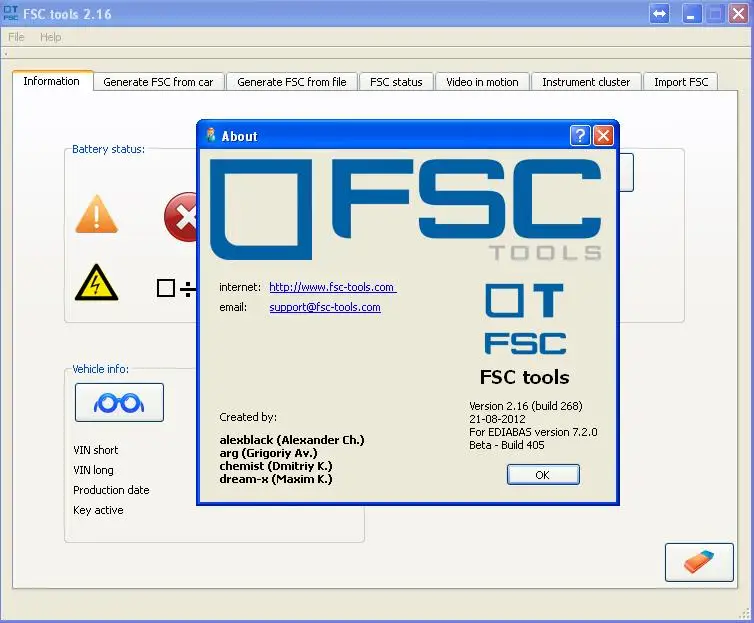Click the red error cross icon

pyautogui.click(x=181, y=217)
